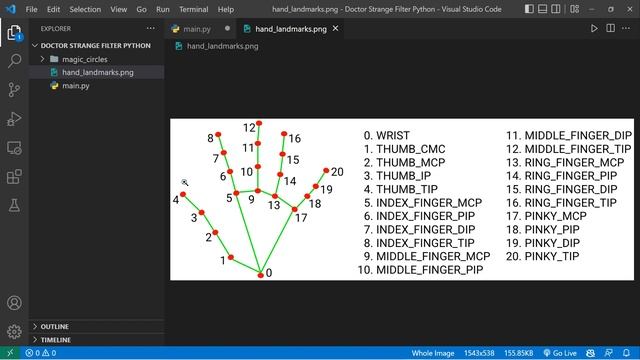Close the hand_landmarks.png tab
This screenshot has width=640, height=360.
tap(336, 28)
